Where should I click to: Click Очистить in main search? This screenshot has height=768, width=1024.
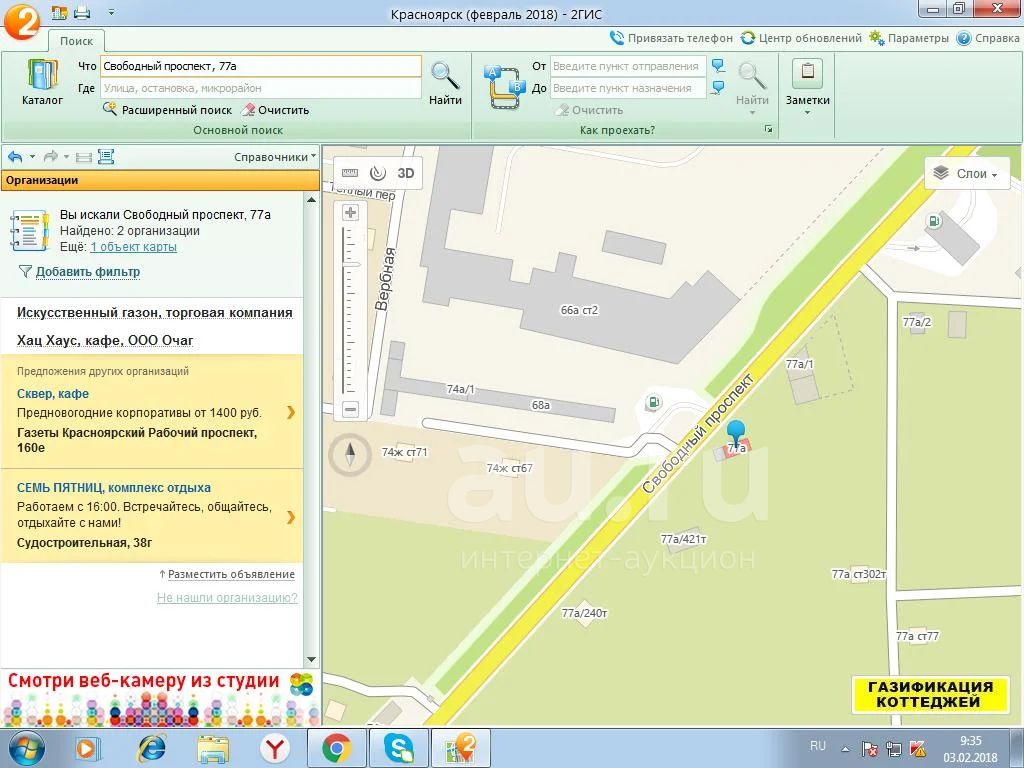tap(275, 110)
